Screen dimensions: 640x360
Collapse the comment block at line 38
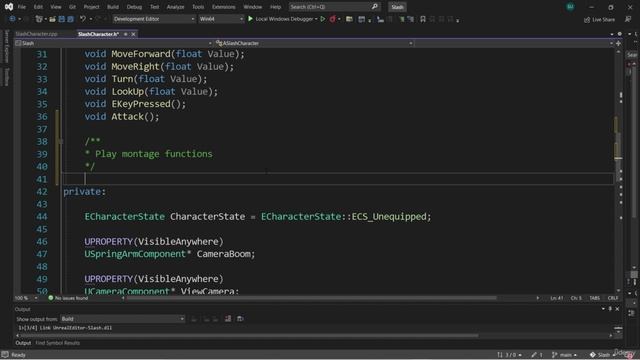[x=61, y=142]
